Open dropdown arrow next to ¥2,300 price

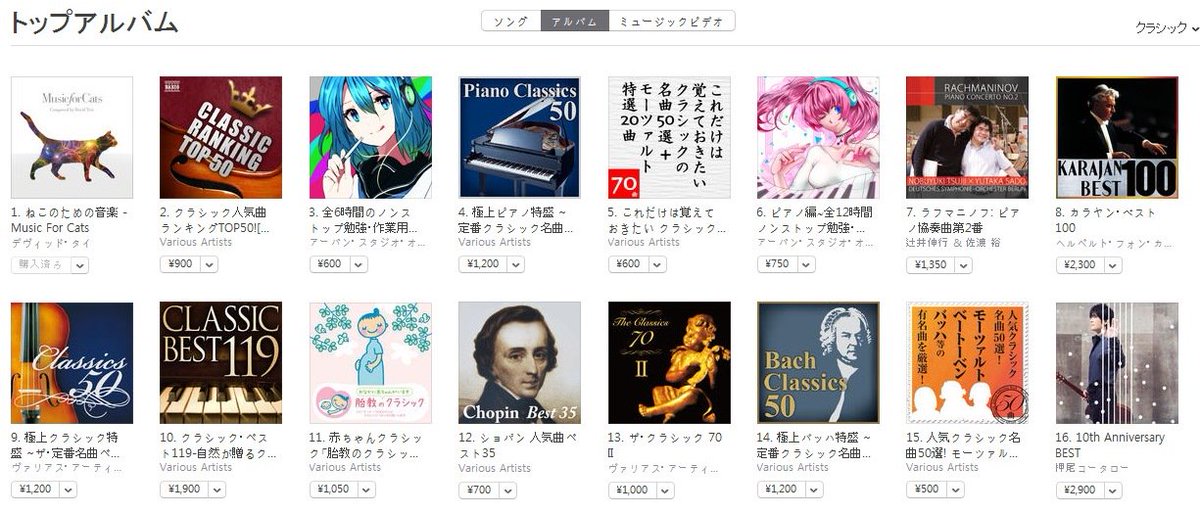[1115, 265]
